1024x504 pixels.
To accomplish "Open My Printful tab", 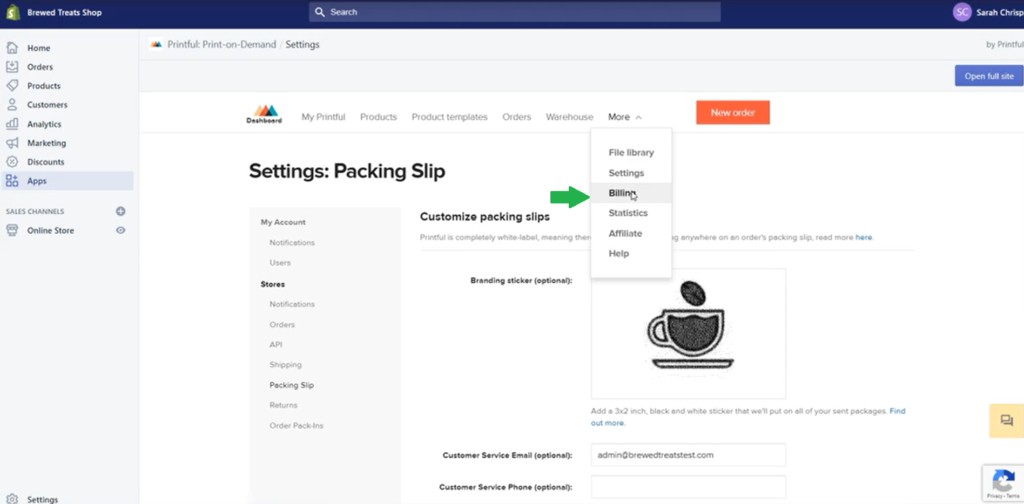I will (323, 118).
